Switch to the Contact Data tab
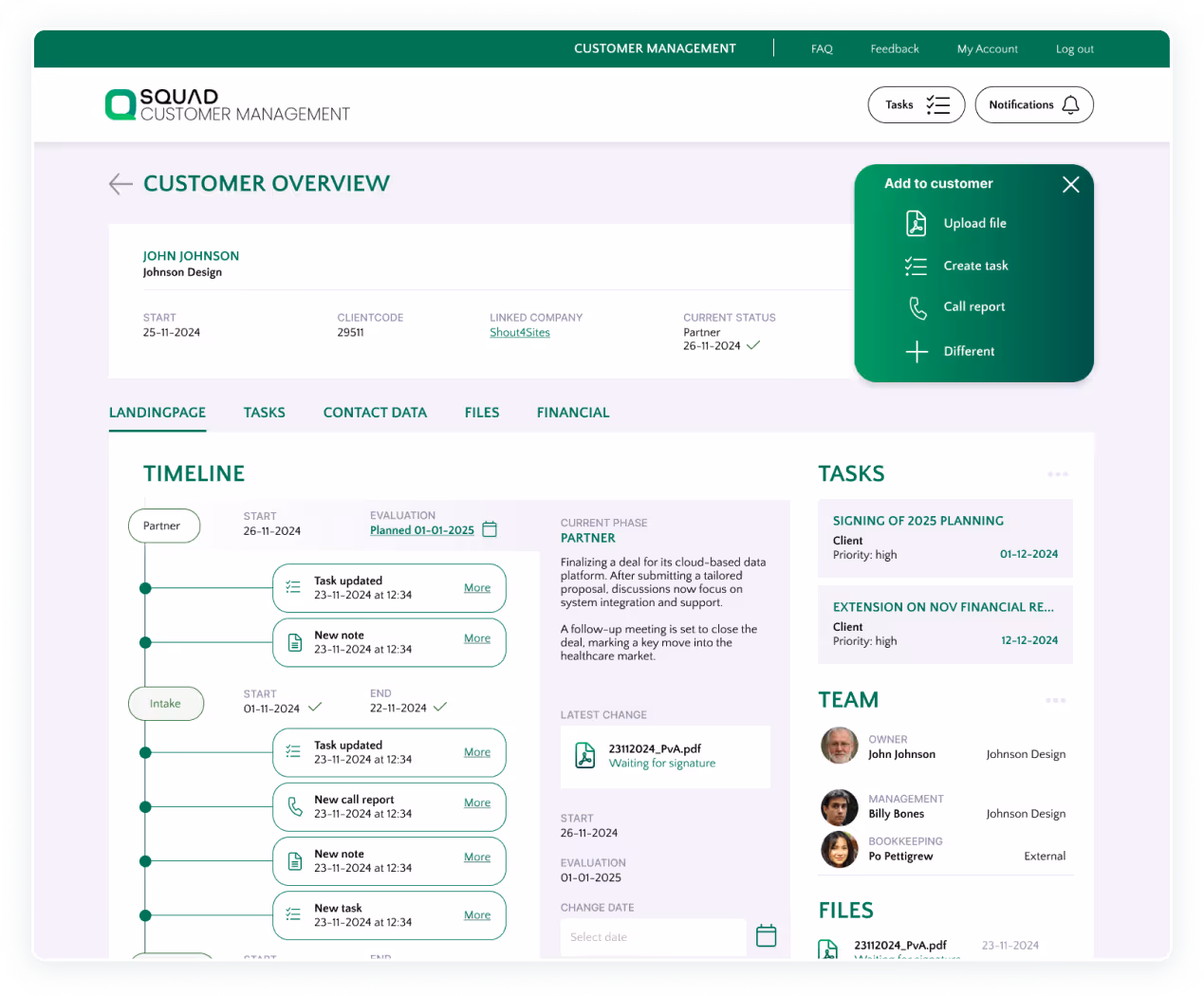 [375, 413]
